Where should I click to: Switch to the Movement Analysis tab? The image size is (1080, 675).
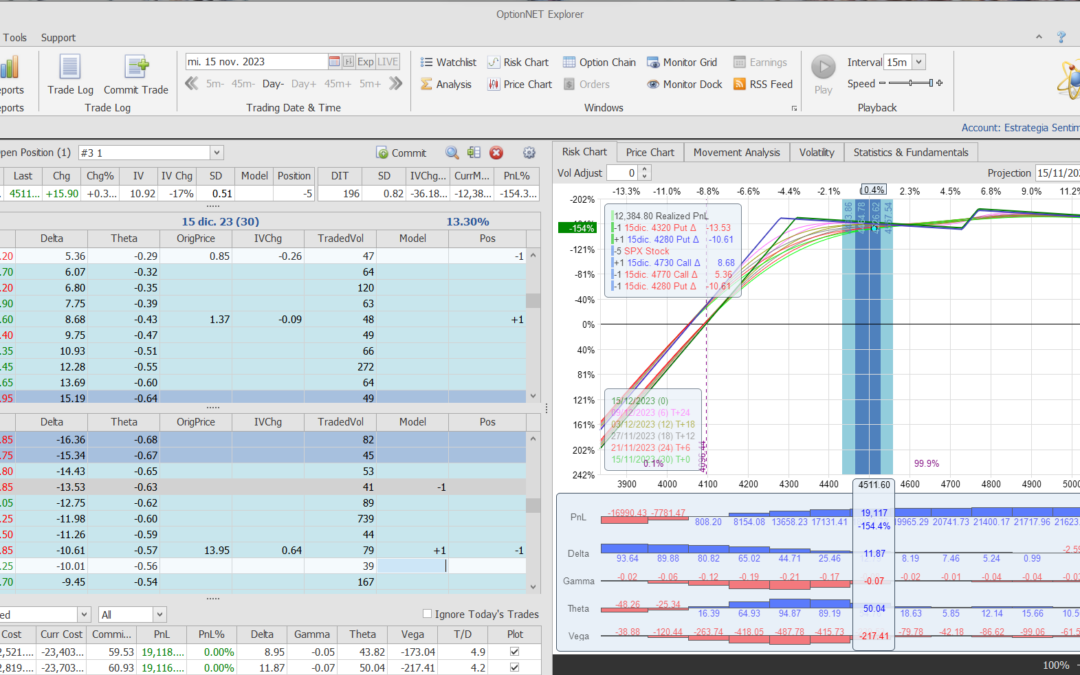[x=736, y=152]
